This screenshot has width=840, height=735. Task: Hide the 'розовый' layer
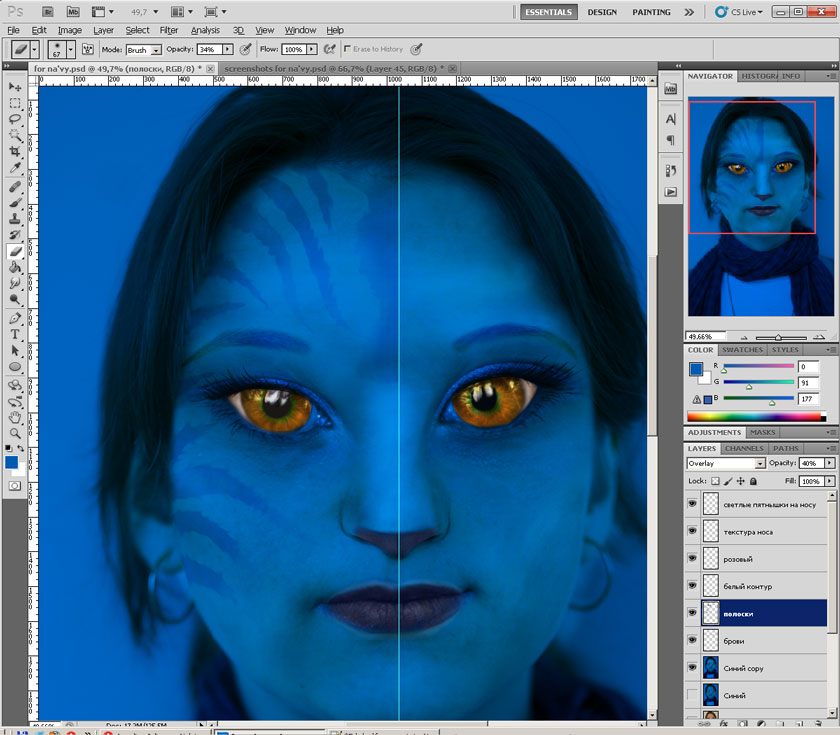pyautogui.click(x=692, y=559)
